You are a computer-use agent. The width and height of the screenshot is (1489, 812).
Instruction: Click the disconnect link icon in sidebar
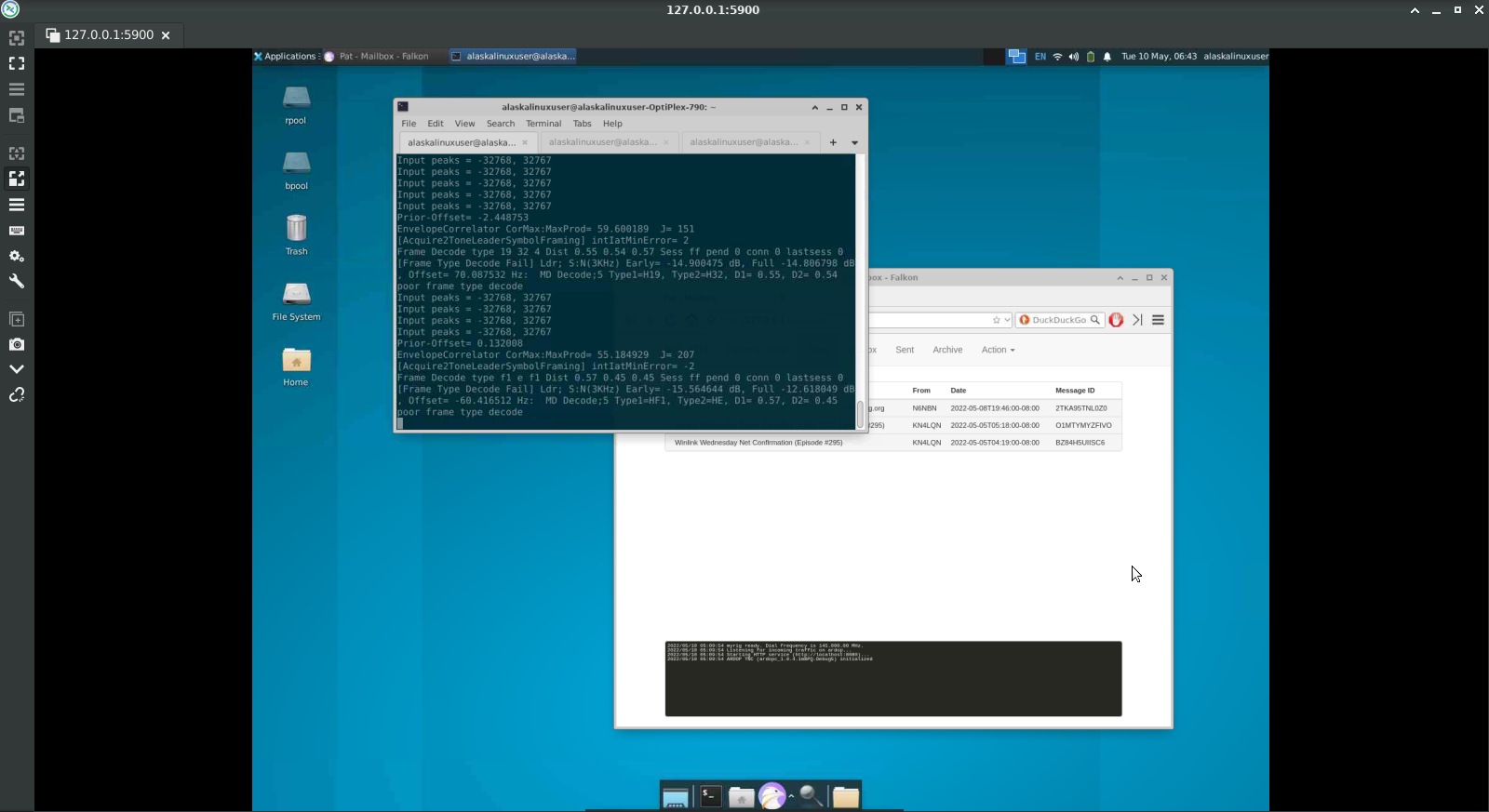17,395
